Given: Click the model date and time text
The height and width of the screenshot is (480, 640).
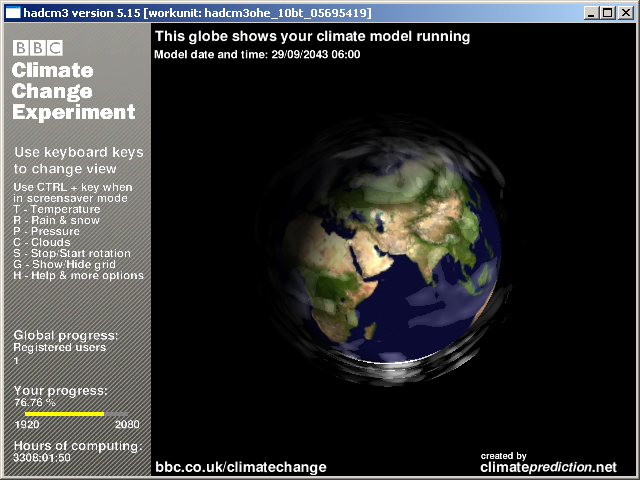Looking at the screenshot, I should (257, 54).
